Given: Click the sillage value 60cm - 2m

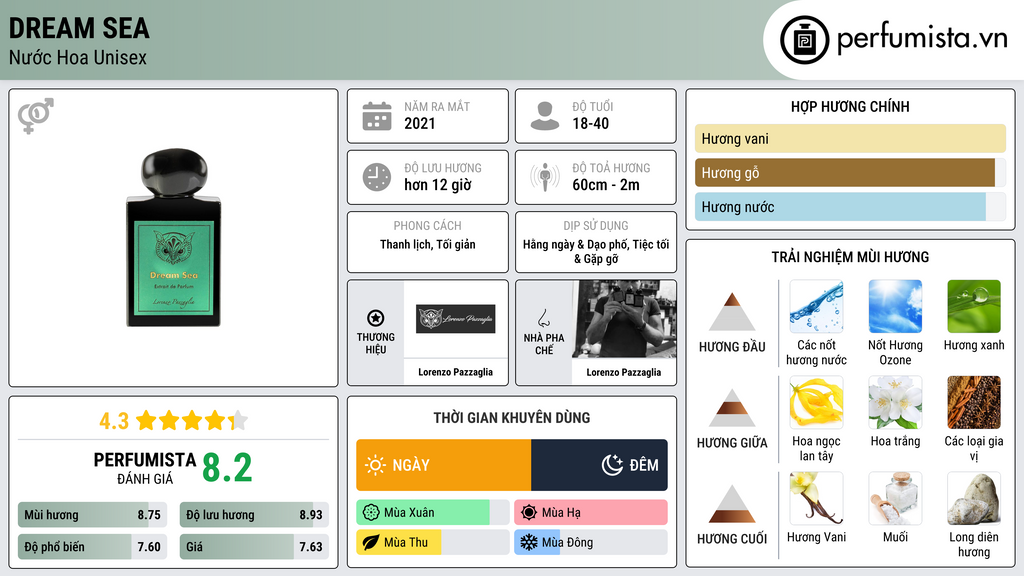Looking at the screenshot, I should (x=606, y=185).
